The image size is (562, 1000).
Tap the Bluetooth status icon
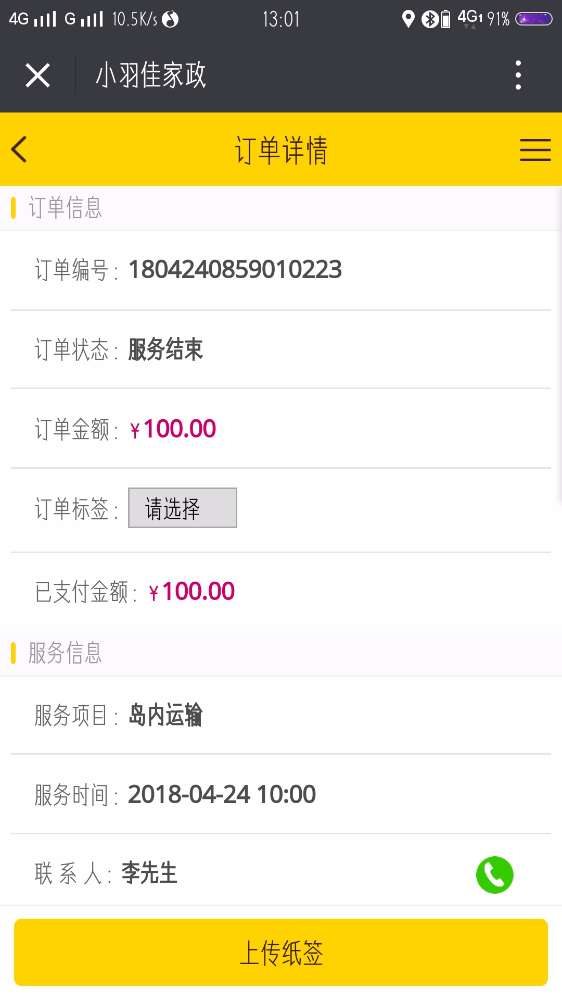click(x=429, y=19)
